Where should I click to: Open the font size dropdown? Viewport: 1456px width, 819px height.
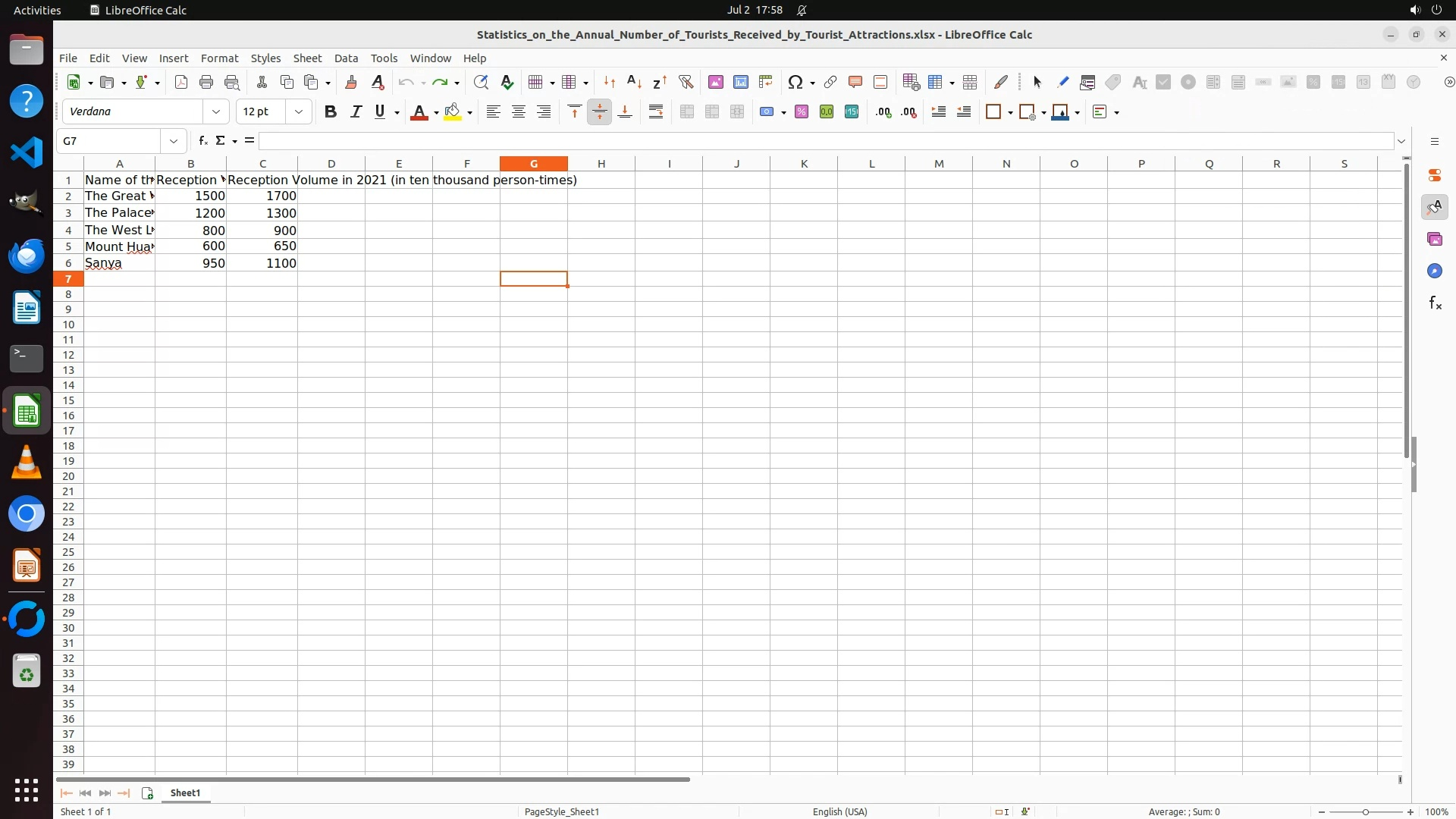[299, 112]
